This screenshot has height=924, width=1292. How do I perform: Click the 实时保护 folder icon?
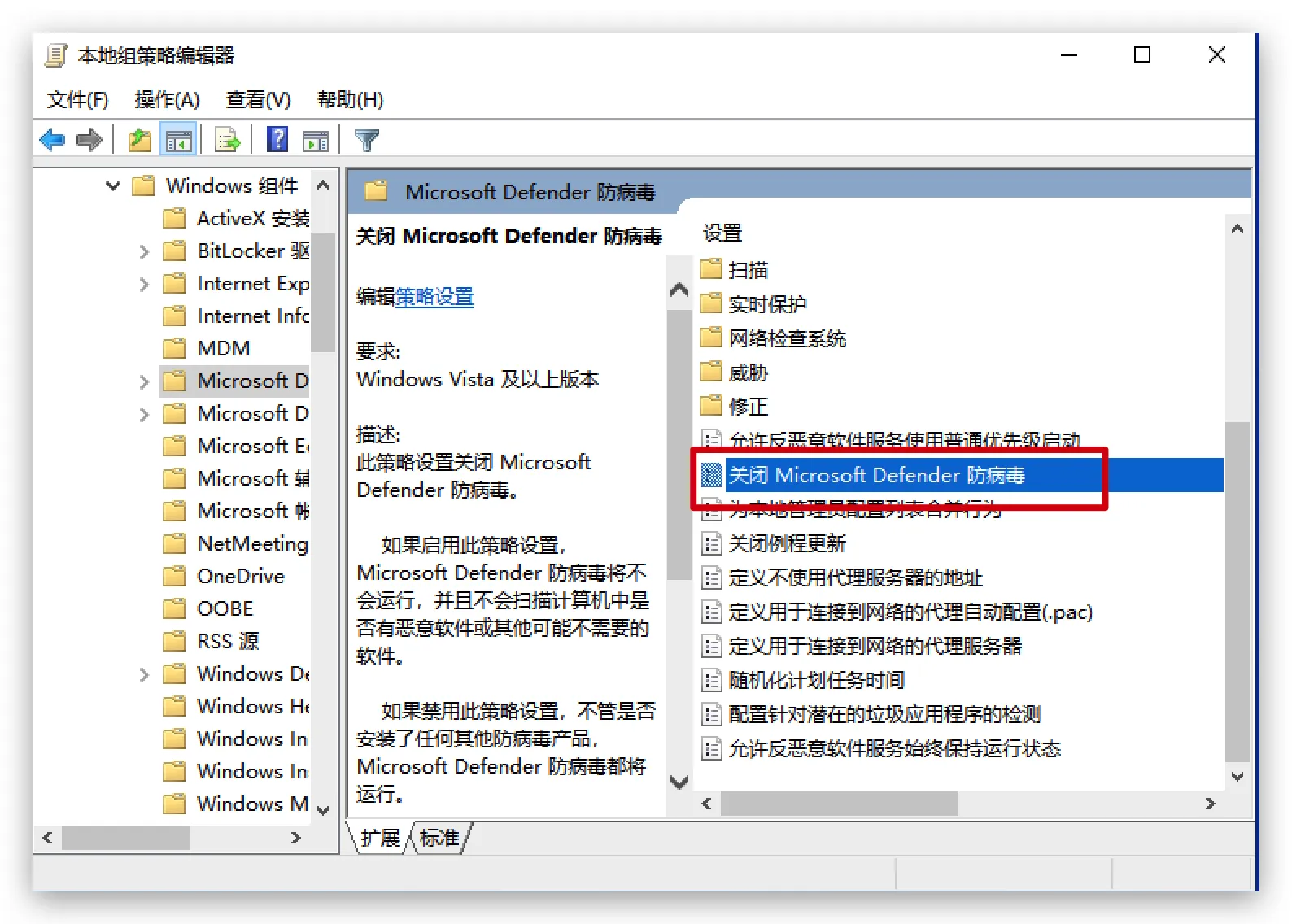[711, 303]
